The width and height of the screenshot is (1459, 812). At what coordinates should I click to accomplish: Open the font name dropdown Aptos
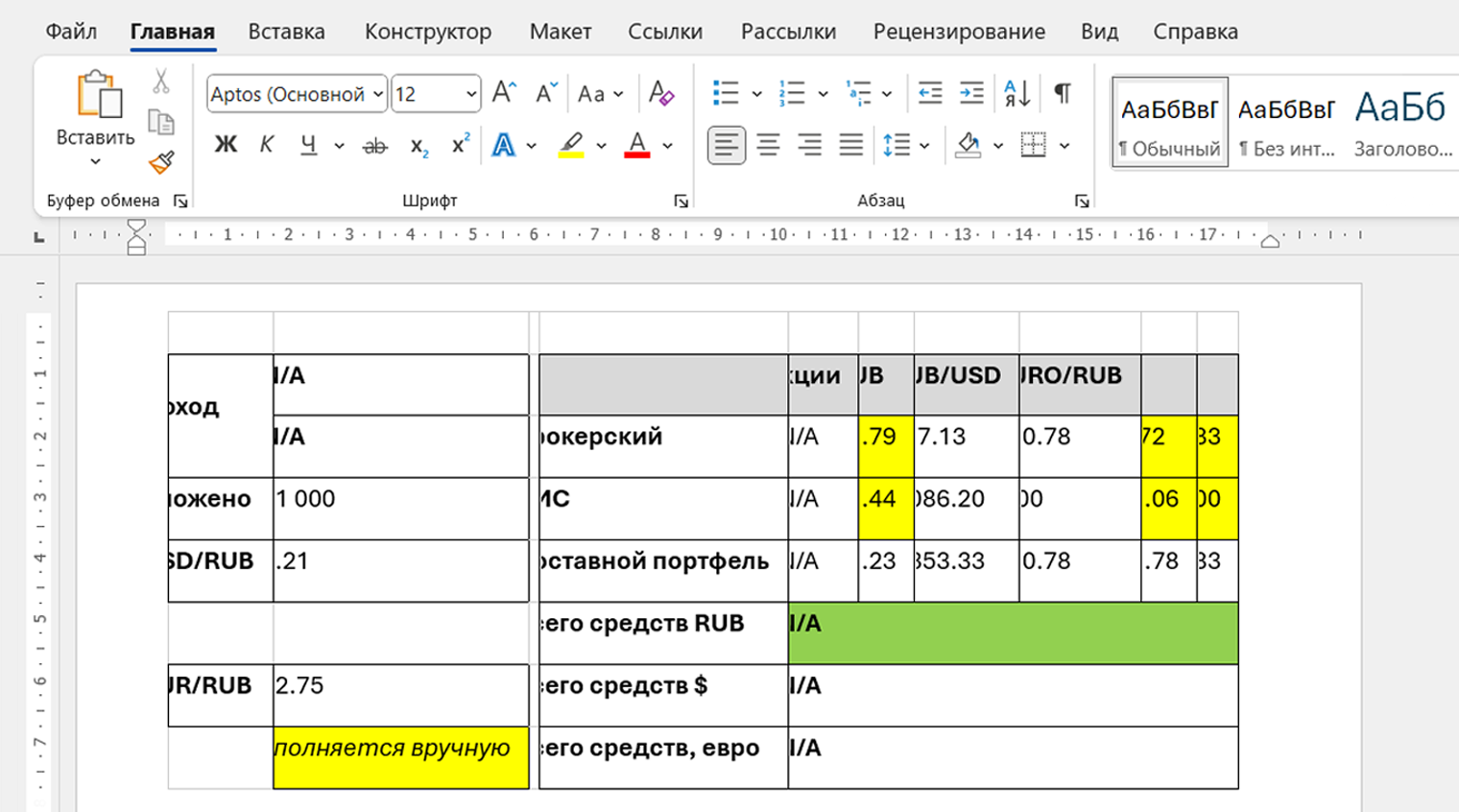click(x=377, y=94)
